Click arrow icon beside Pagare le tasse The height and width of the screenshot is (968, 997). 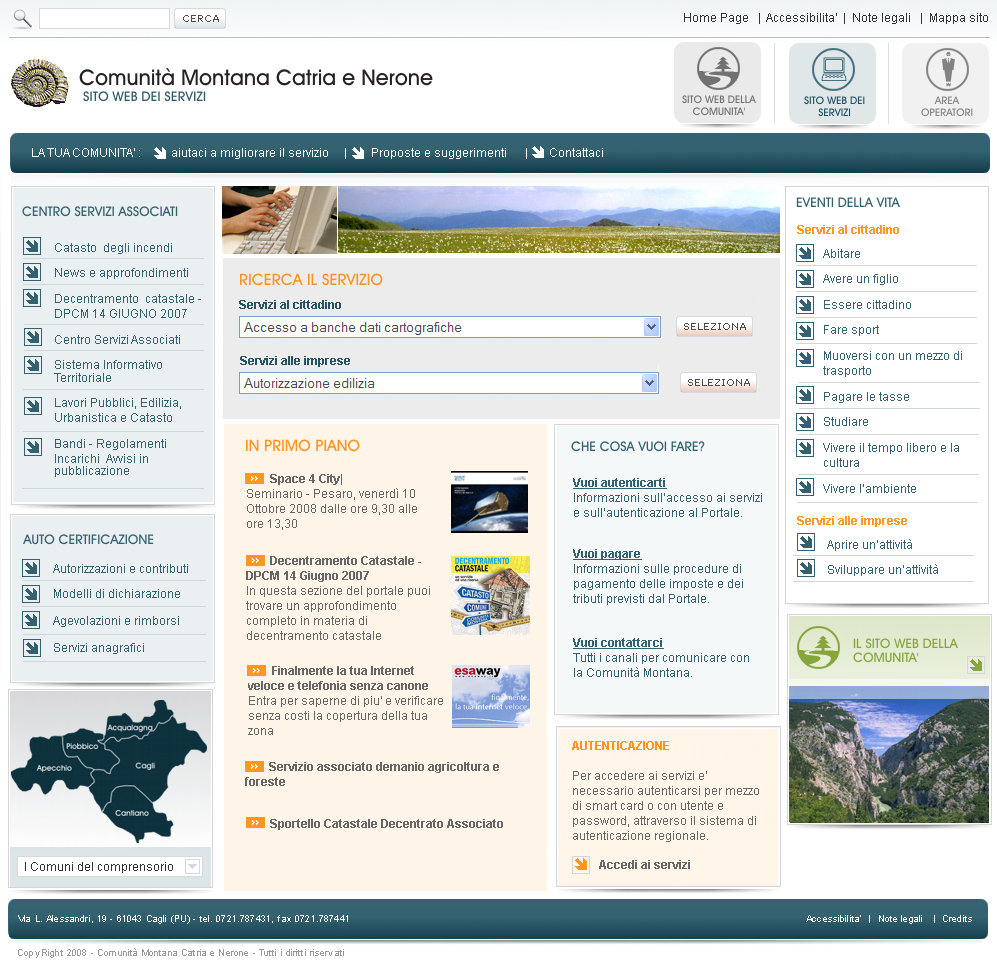click(x=805, y=396)
